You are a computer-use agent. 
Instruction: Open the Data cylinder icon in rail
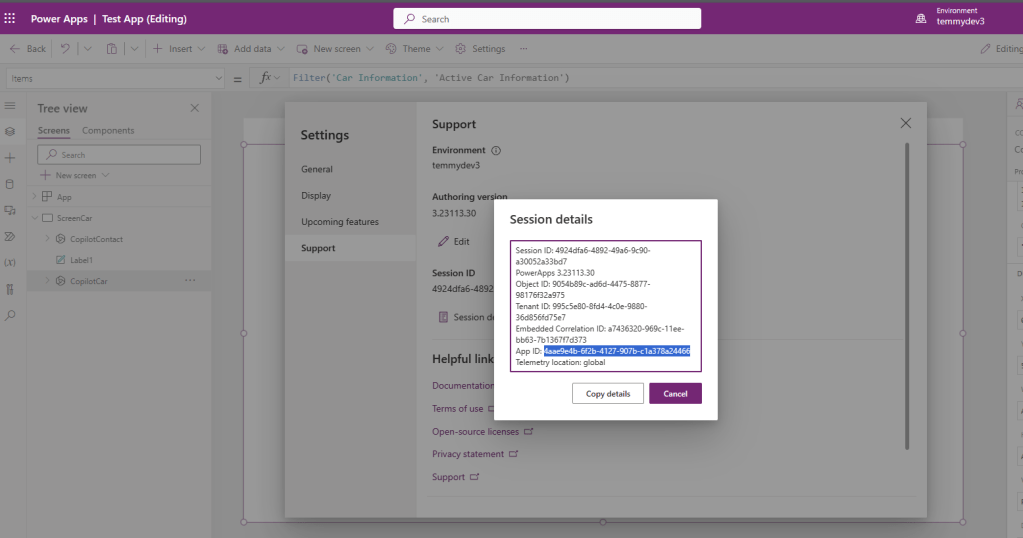(x=10, y=184)
